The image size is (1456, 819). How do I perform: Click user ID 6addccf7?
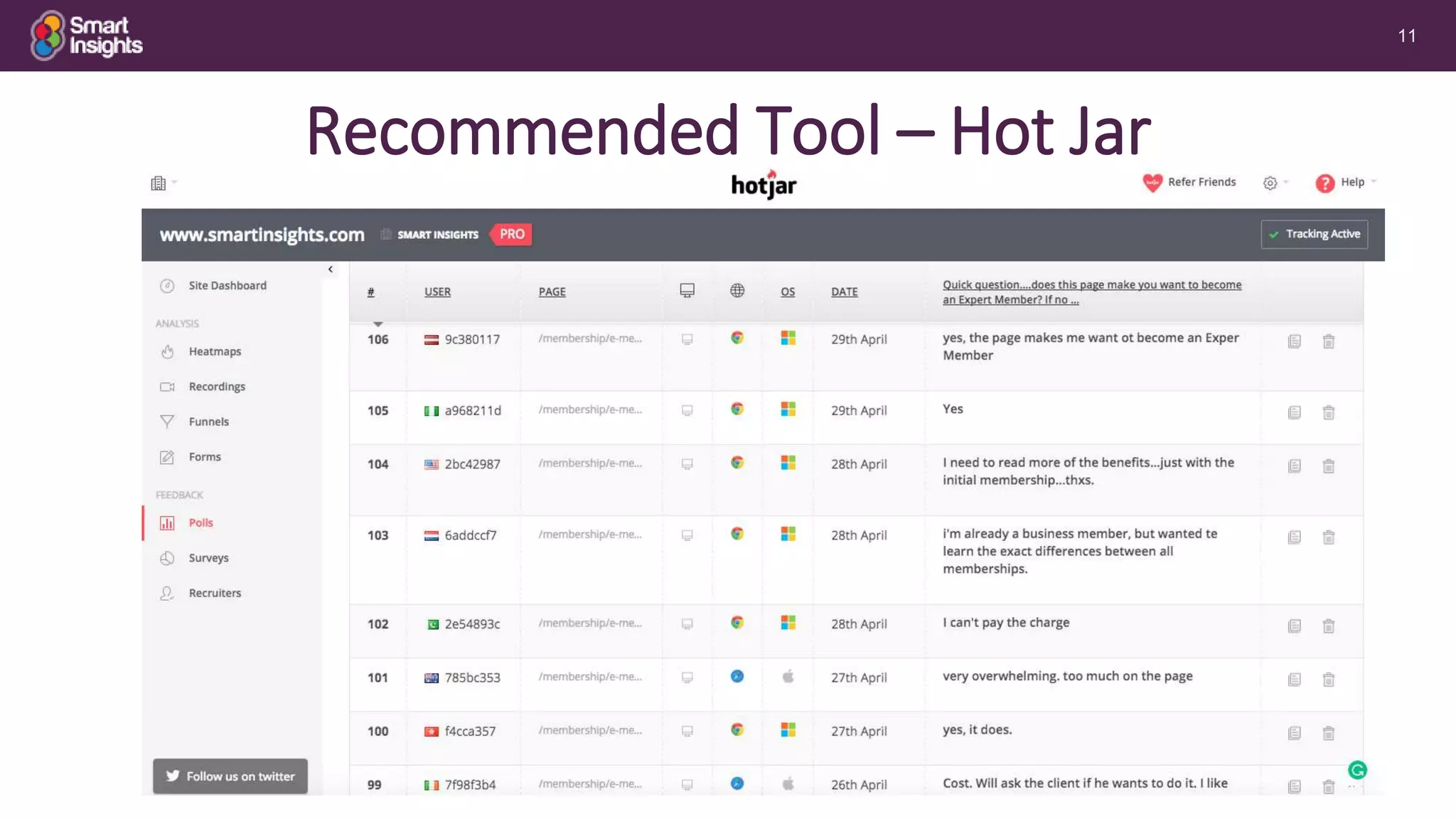(471, 535)
